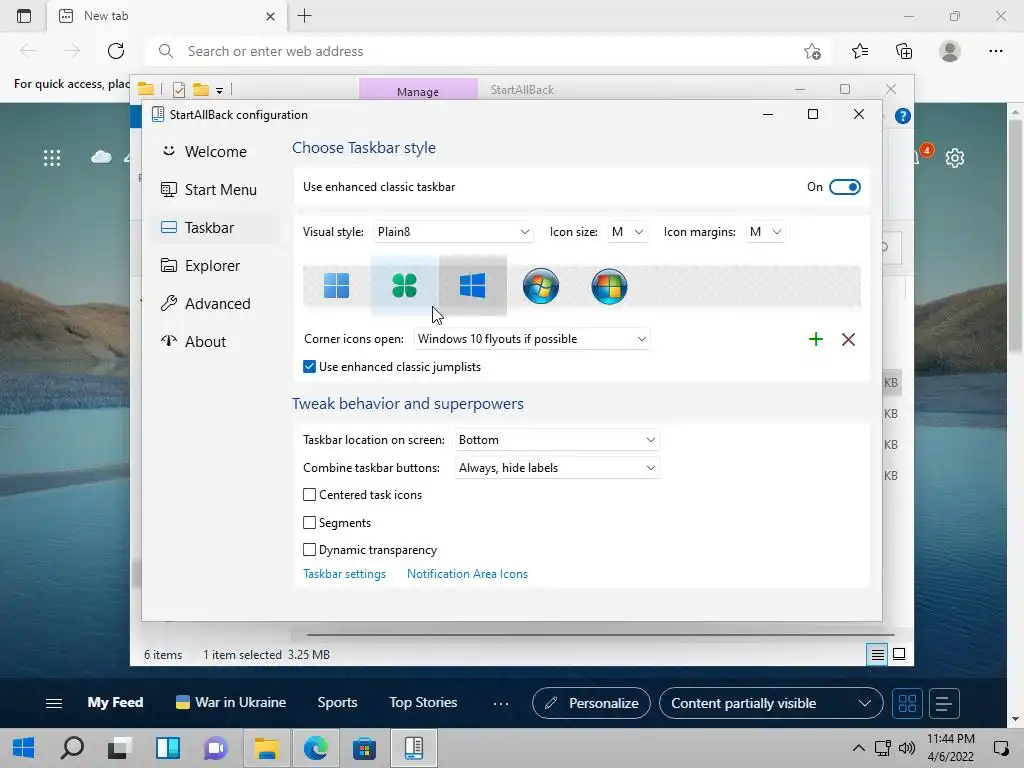Open the Manage ribbon tab

pos(418,90)
